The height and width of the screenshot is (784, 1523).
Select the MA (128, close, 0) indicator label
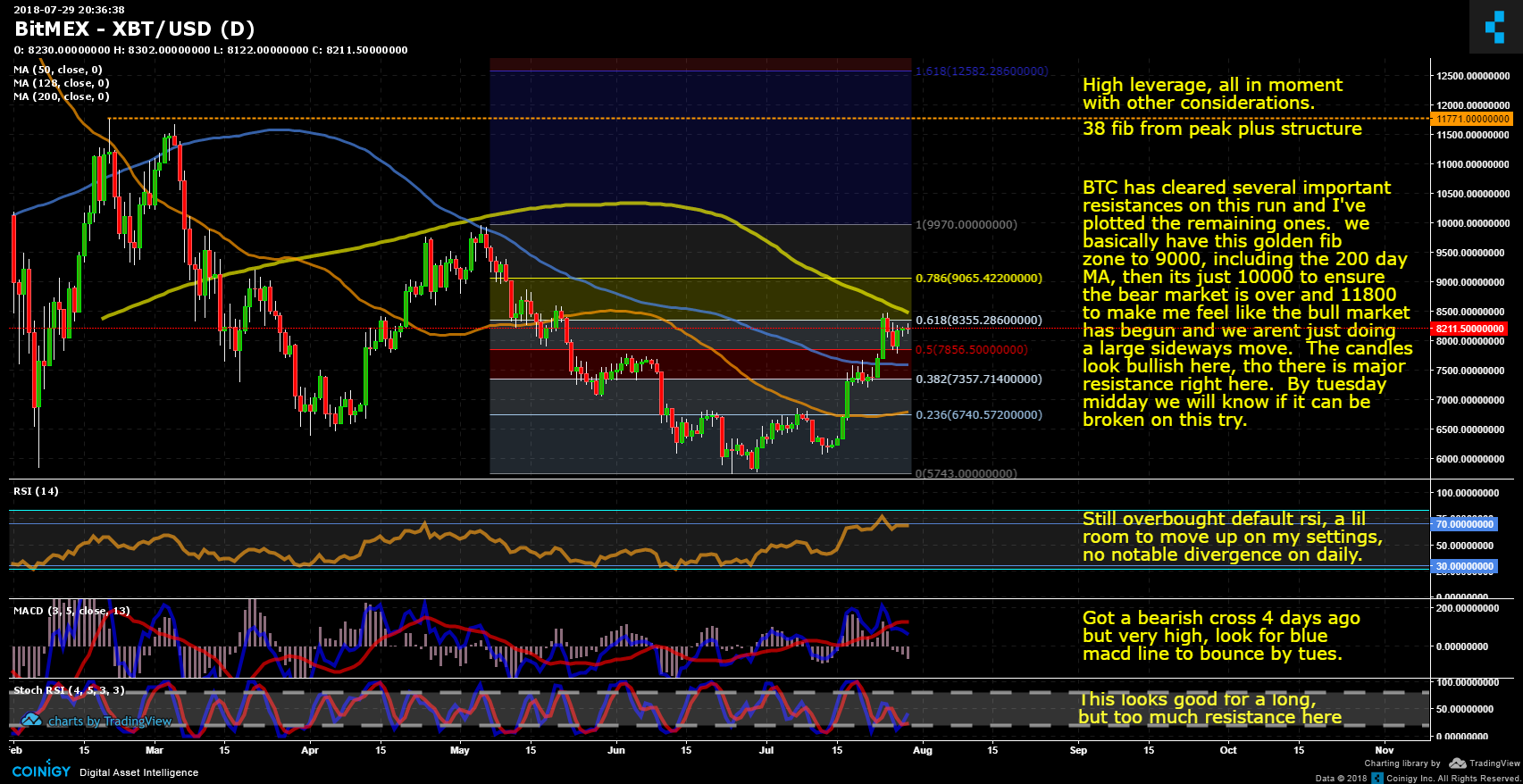tap(62, 82)
